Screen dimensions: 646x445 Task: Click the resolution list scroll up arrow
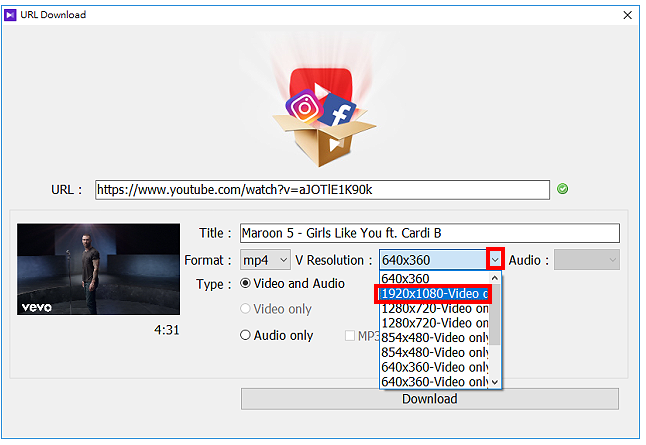(495, 278)
